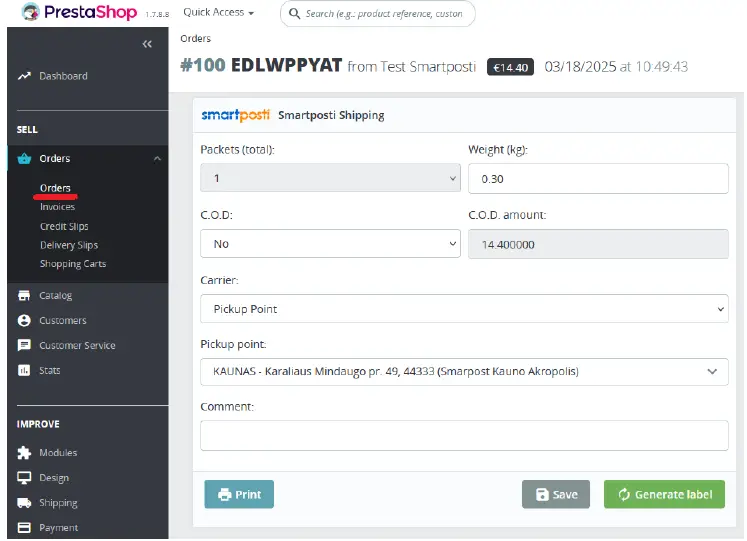Click the Print button
Image resolution: width=747 pixels, height=541 pixels.
[239, 494]
